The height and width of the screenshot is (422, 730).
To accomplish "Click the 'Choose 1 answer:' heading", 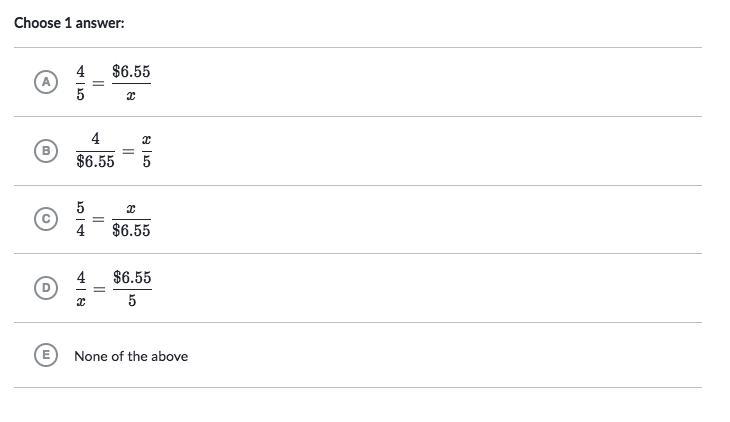I will (x=69, y=23).
